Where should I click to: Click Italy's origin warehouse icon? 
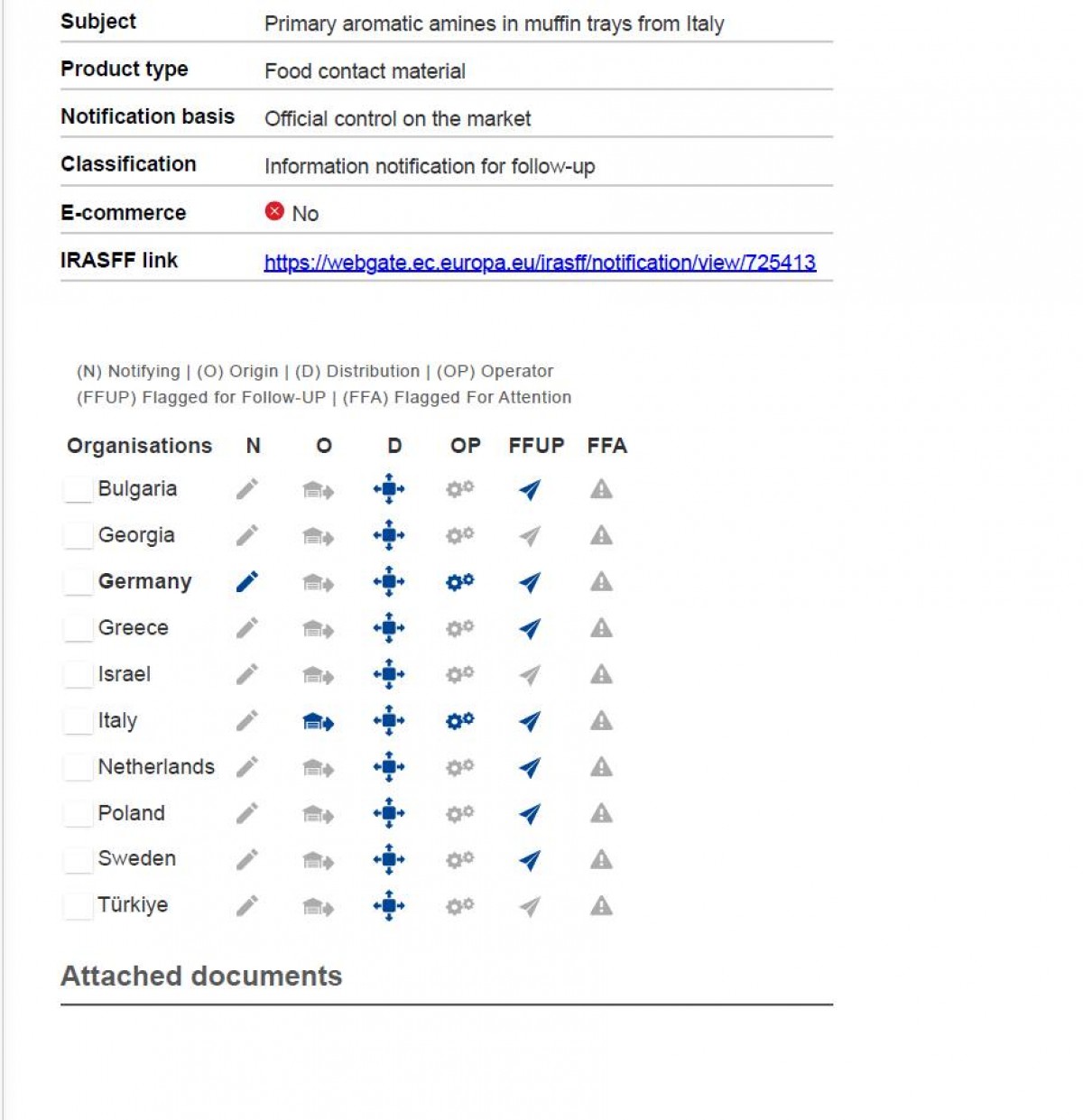[x=318, y=721]
